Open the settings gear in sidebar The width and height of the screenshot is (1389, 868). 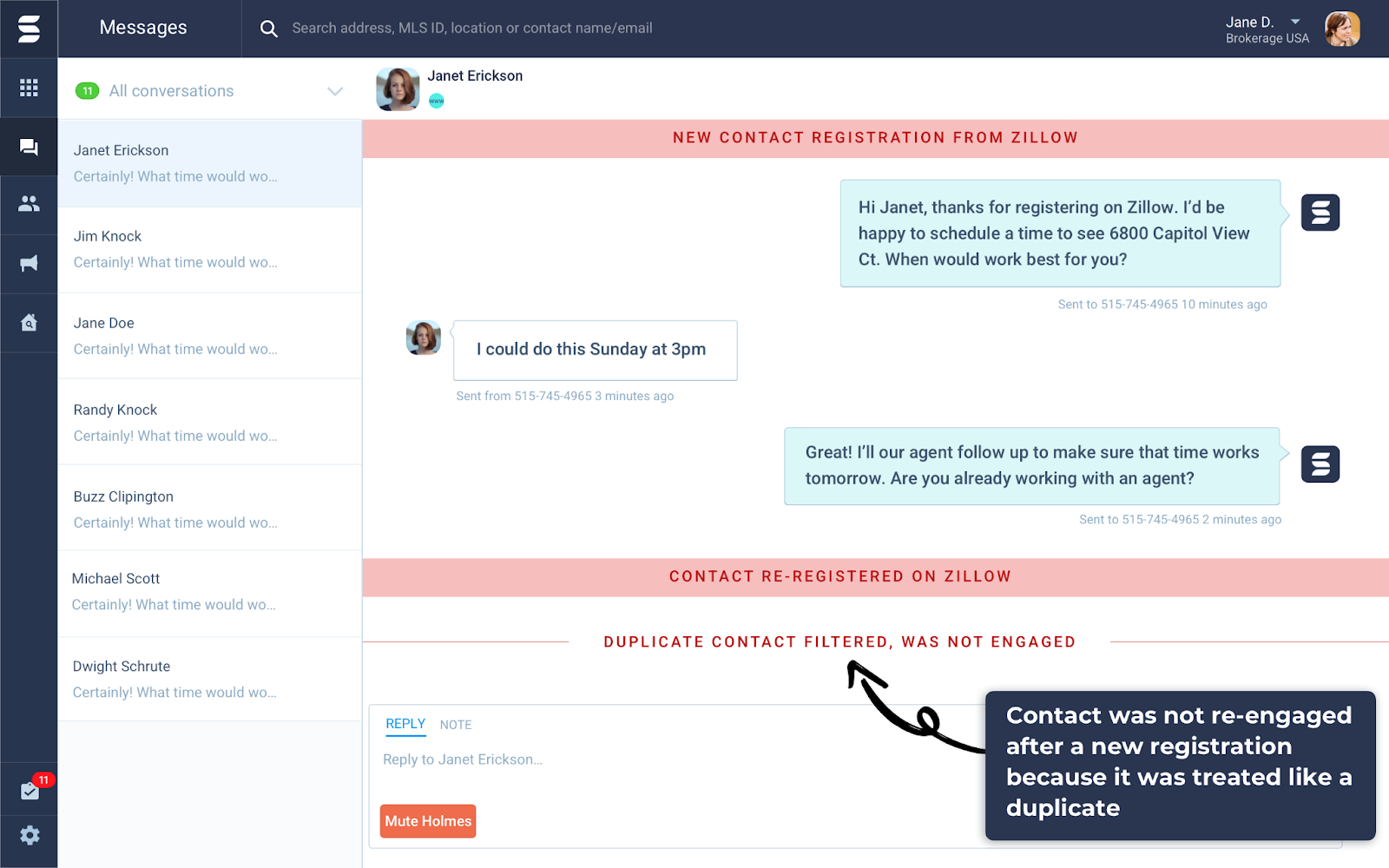[30, 835]
